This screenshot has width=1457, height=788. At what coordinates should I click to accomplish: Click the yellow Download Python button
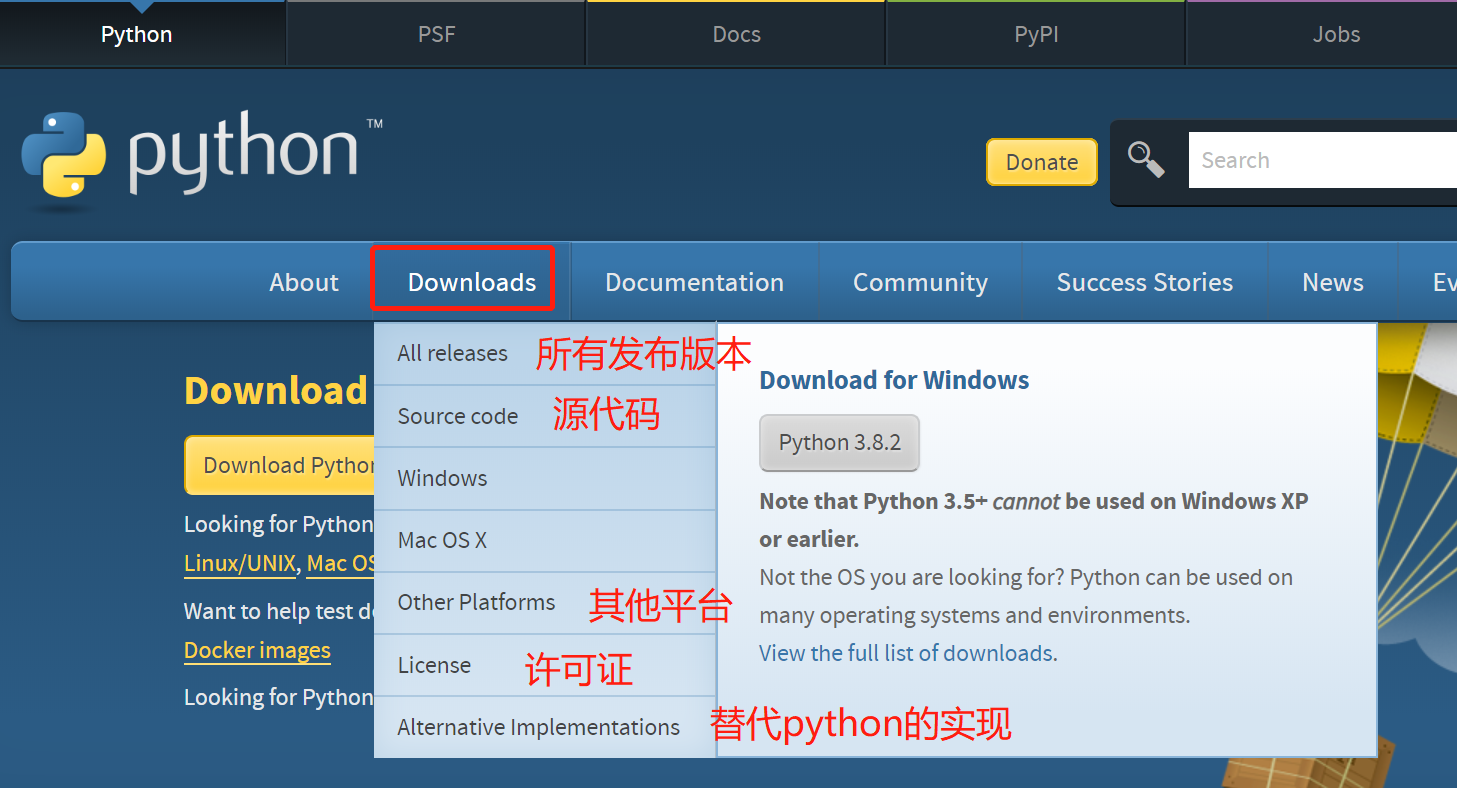click(279, 465)
